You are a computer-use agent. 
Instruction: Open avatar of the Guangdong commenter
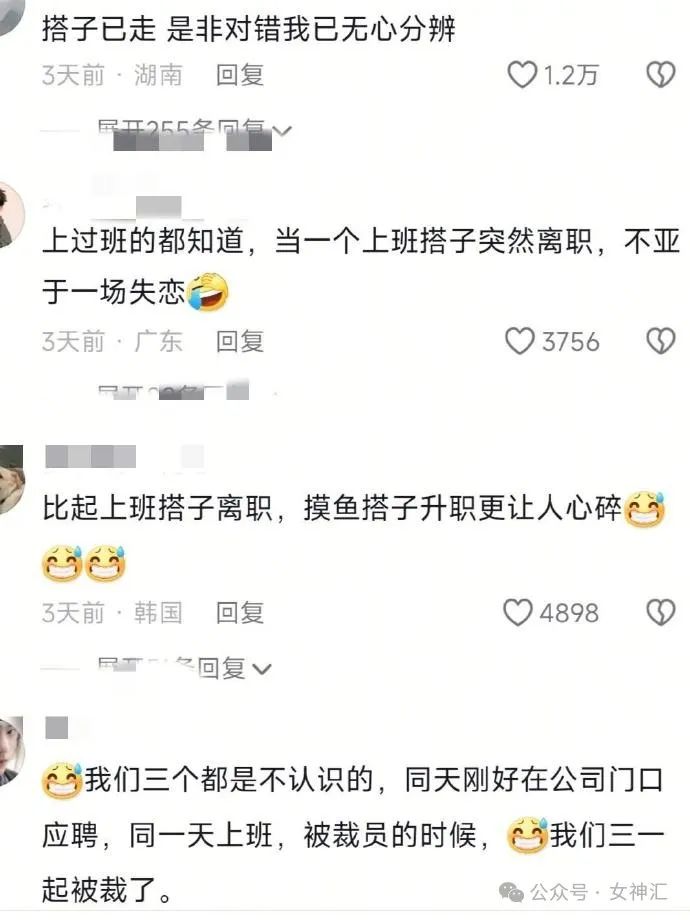click(x=11, y=215)
